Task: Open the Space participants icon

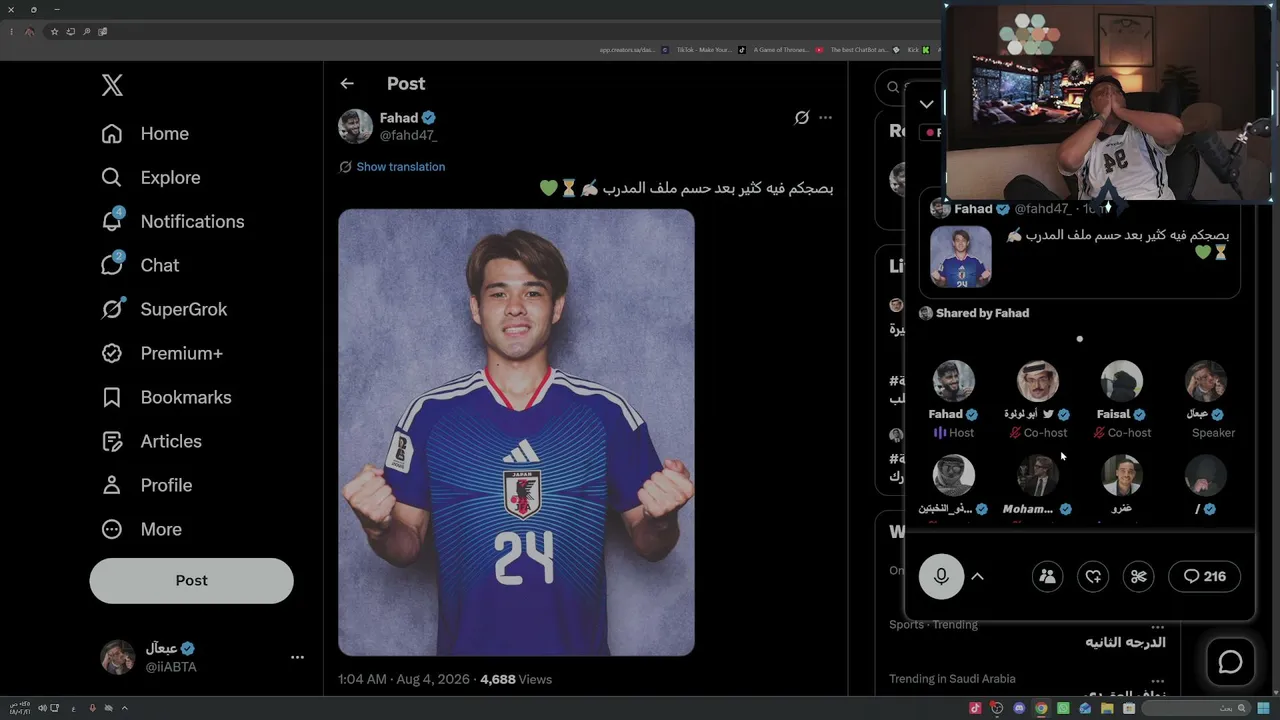Action: [x=1047, y=576]
